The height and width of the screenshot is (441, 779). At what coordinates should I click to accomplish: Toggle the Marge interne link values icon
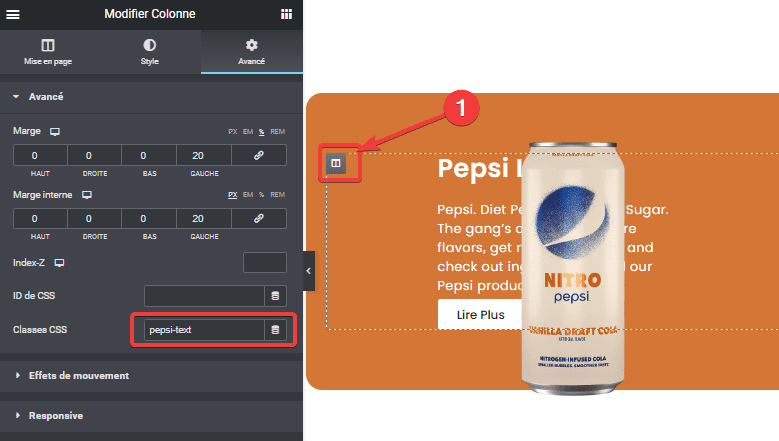coord(259,219)
